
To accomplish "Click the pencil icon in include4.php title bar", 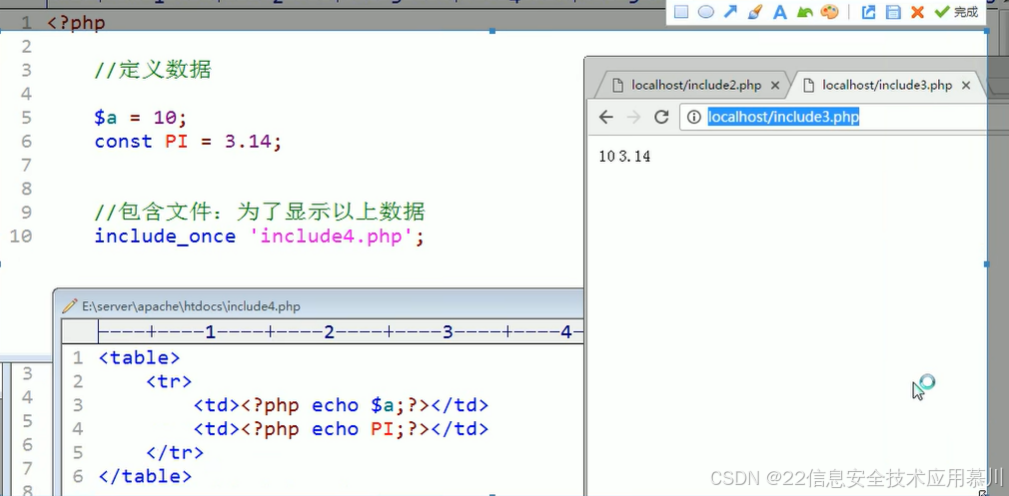I will [69, 306].
